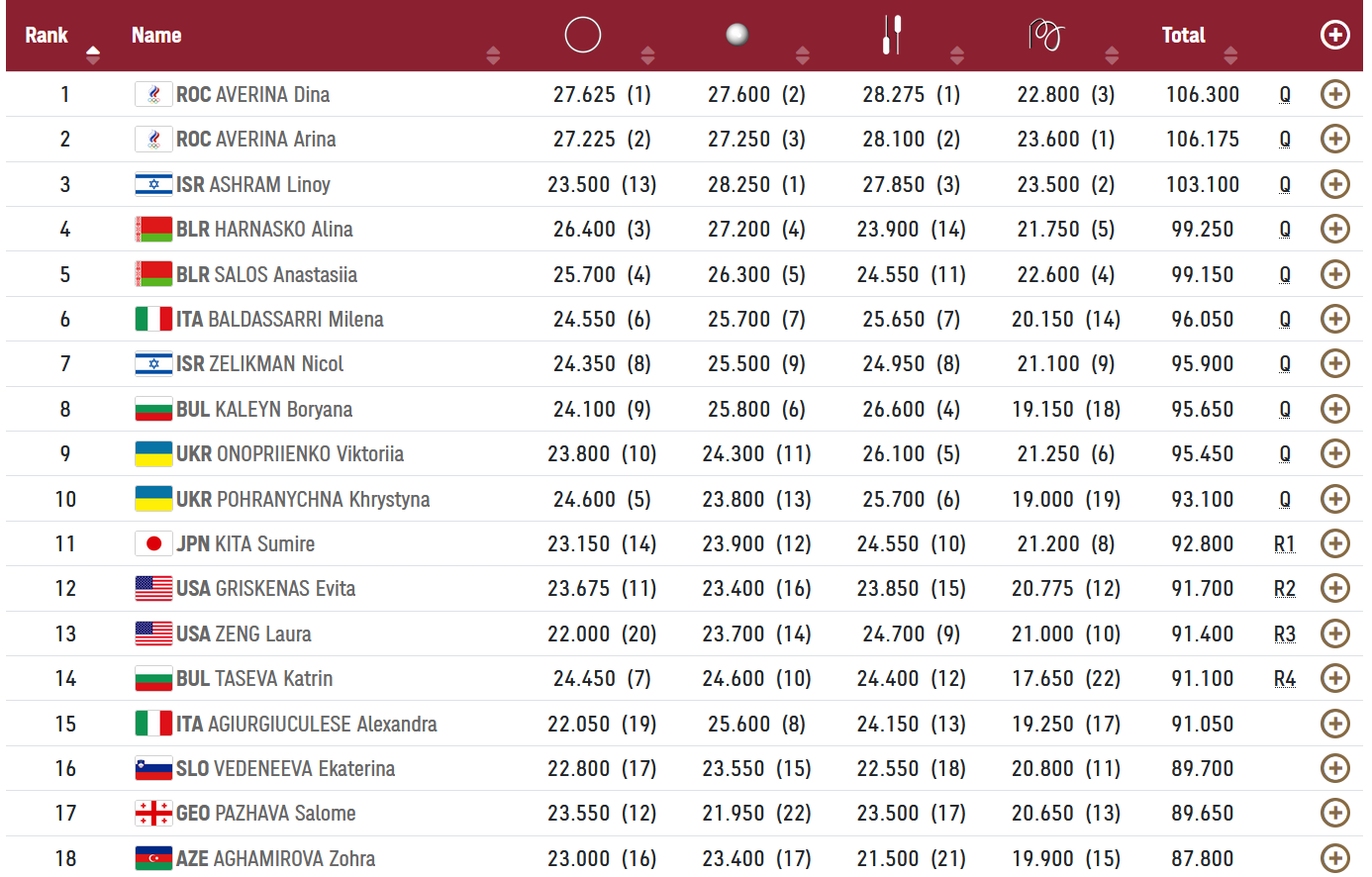Click the Georgia flag beside PAZHAVA Salome
Screen dimensions: 1372x877
point(153,814)
